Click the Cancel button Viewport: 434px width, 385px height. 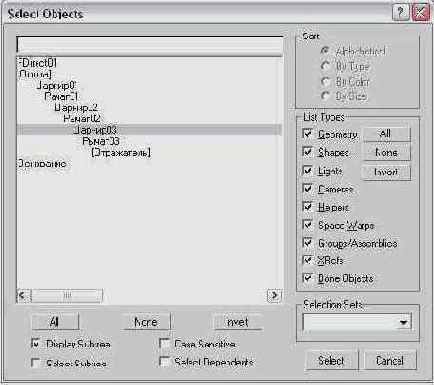click(x=389, y=360)
